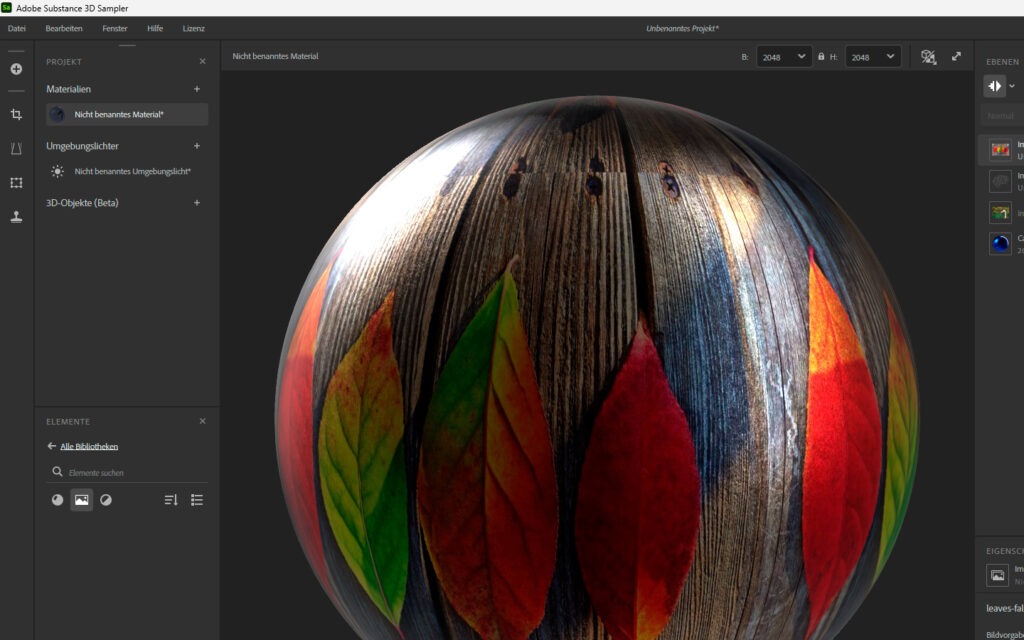Add a new 3D-Objekt with plus icon
1024x640 pixels.
197,202
